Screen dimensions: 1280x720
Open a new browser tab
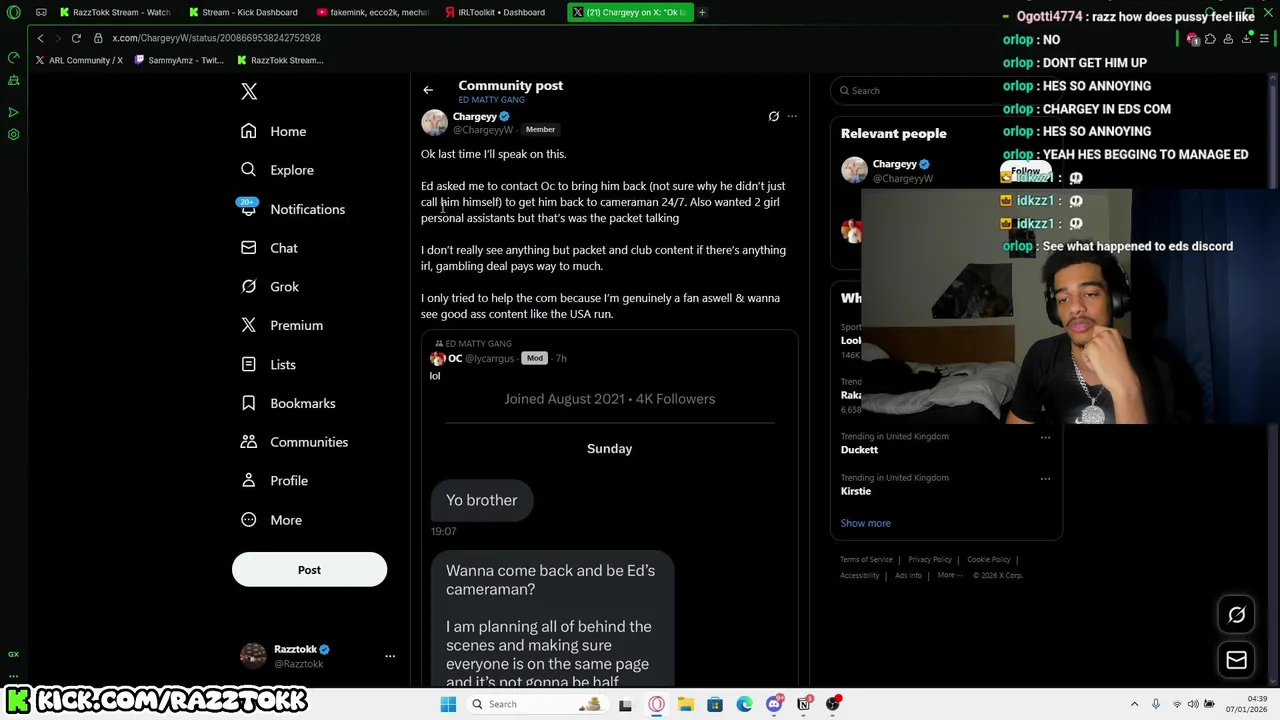pos(702,12)
